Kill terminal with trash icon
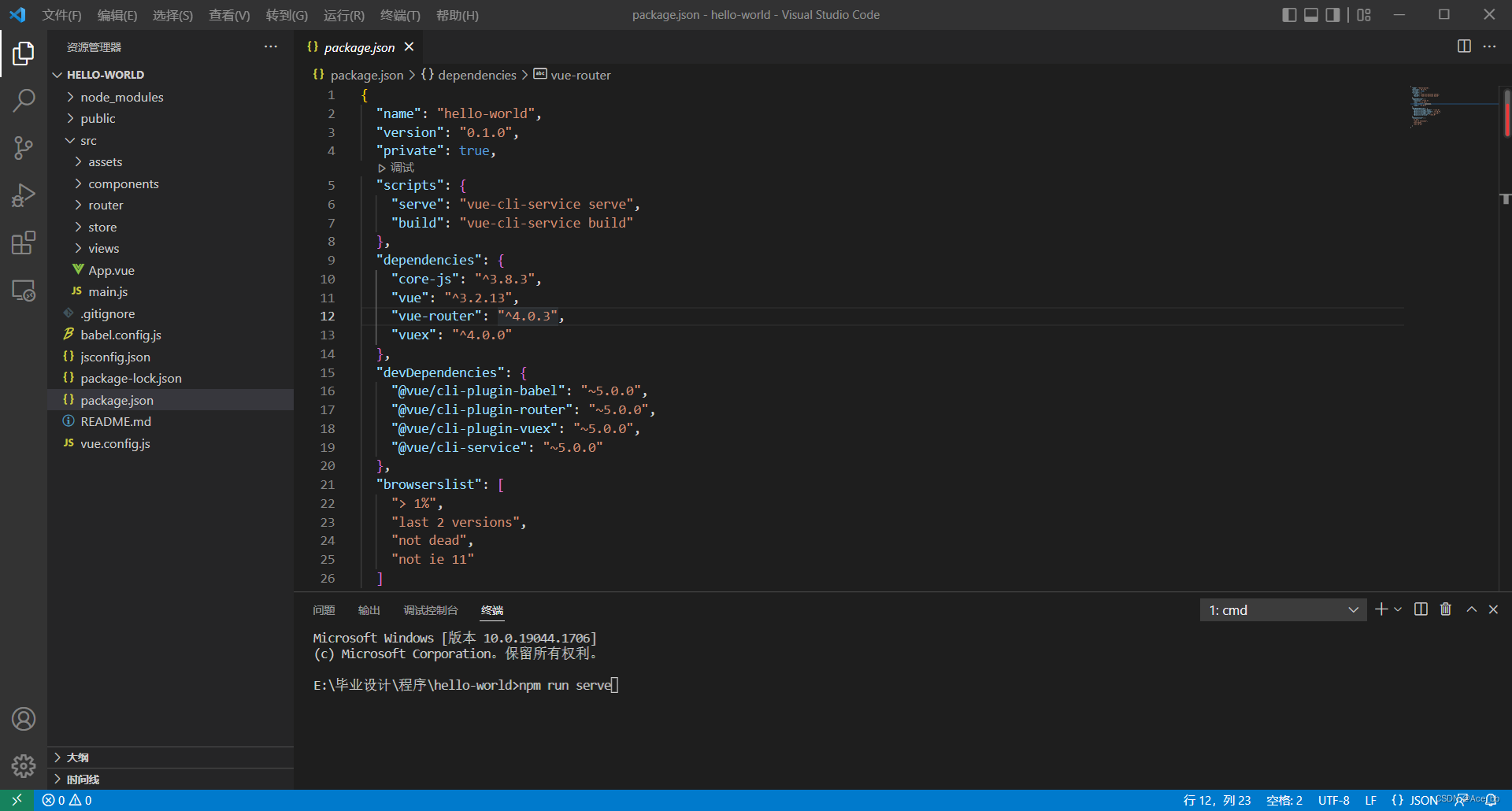Screen dimensions: 1512x811 [x=1446, y=609]
